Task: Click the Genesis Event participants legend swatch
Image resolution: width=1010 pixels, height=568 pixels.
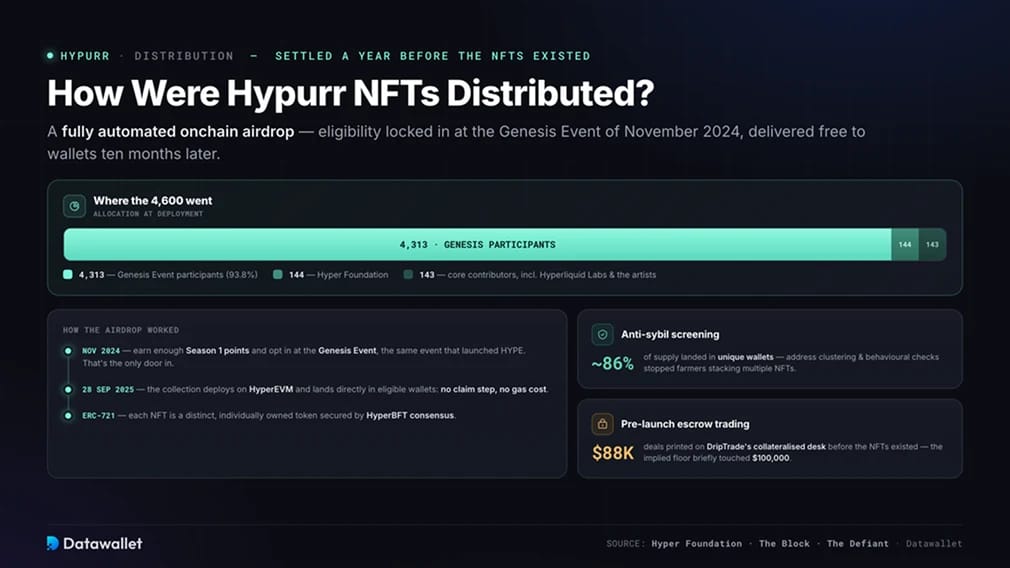Action: point(68,274)
